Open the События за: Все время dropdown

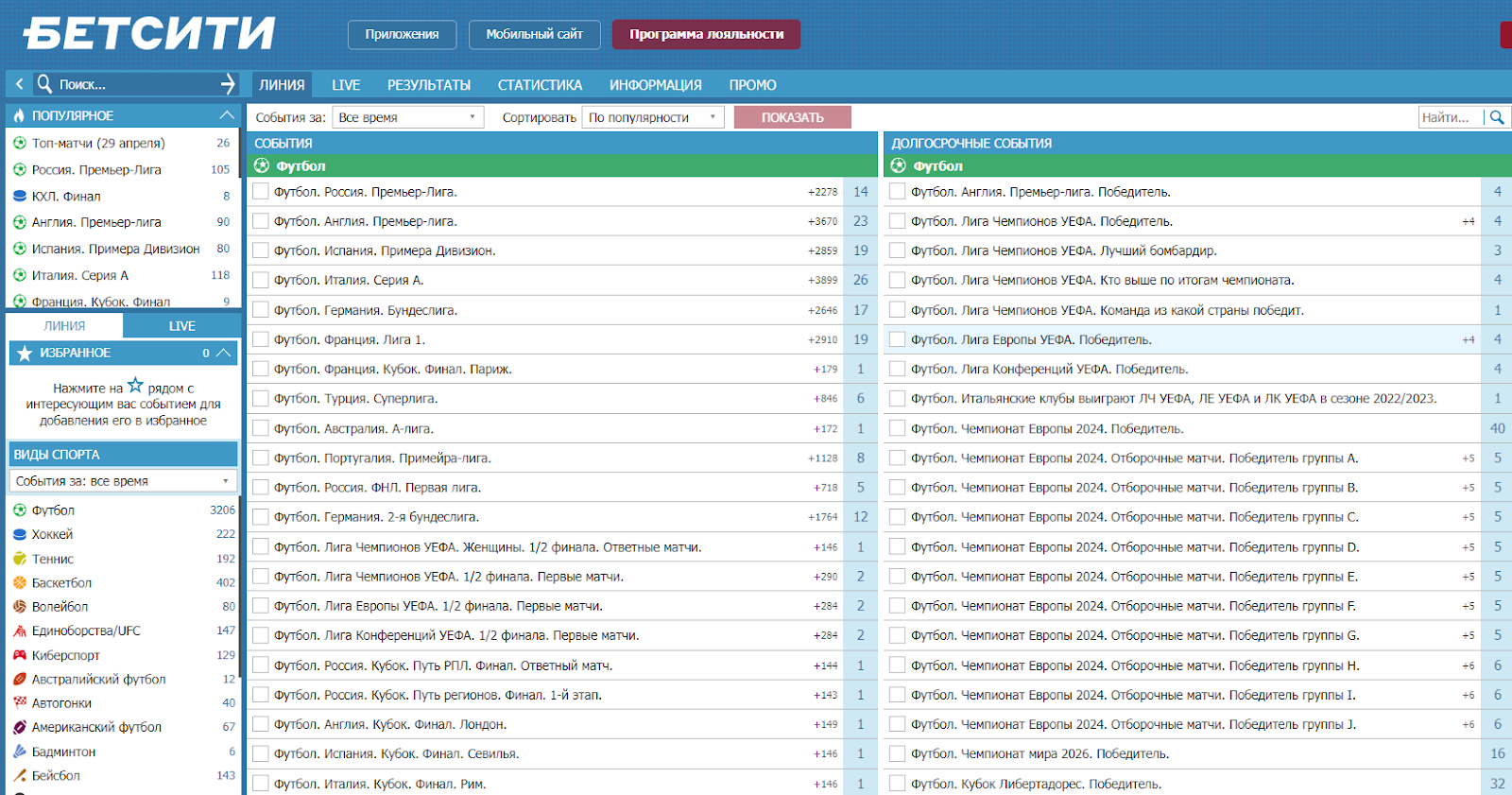407,117
